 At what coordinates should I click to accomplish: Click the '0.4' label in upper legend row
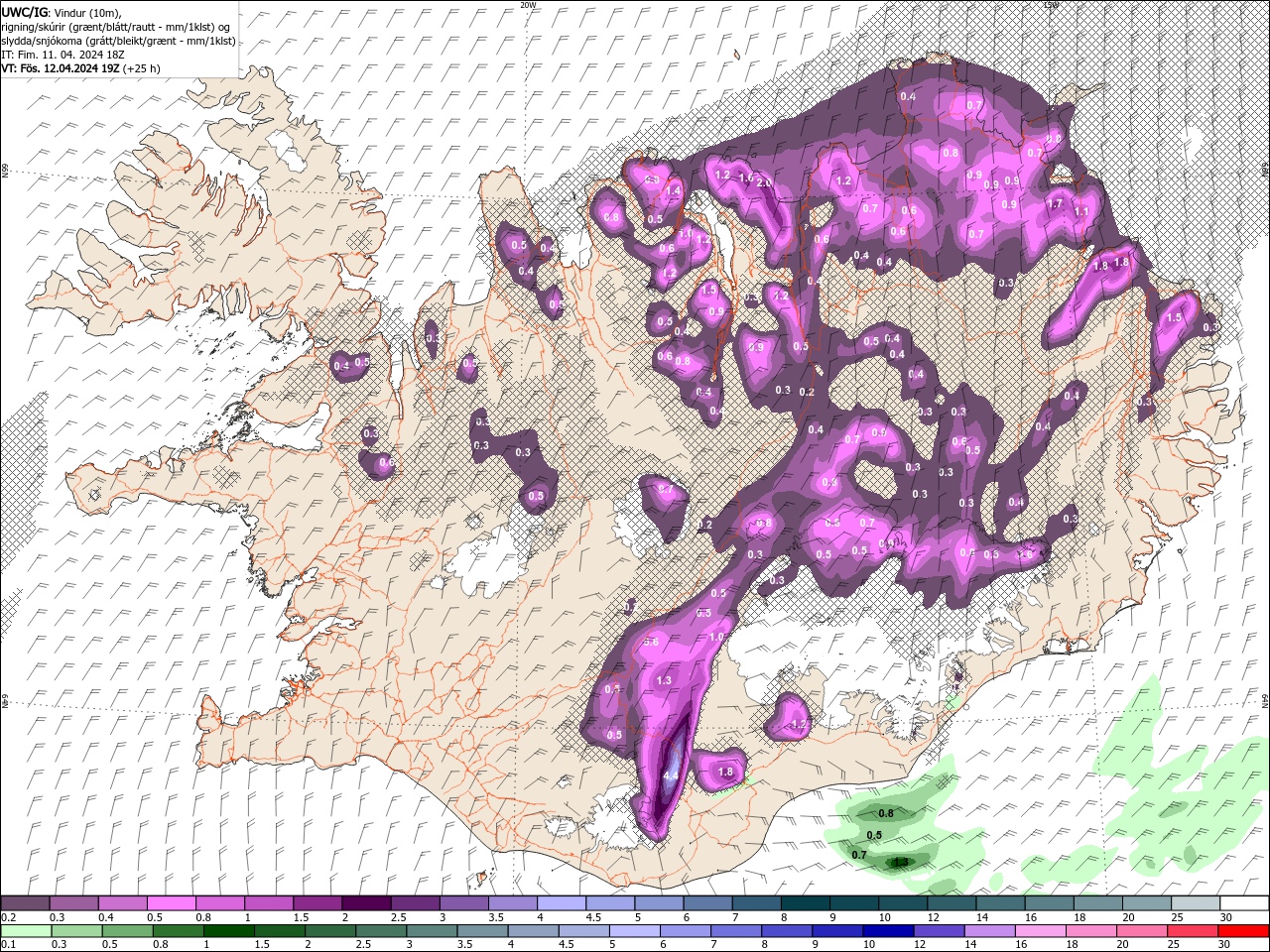coord(106,917)
